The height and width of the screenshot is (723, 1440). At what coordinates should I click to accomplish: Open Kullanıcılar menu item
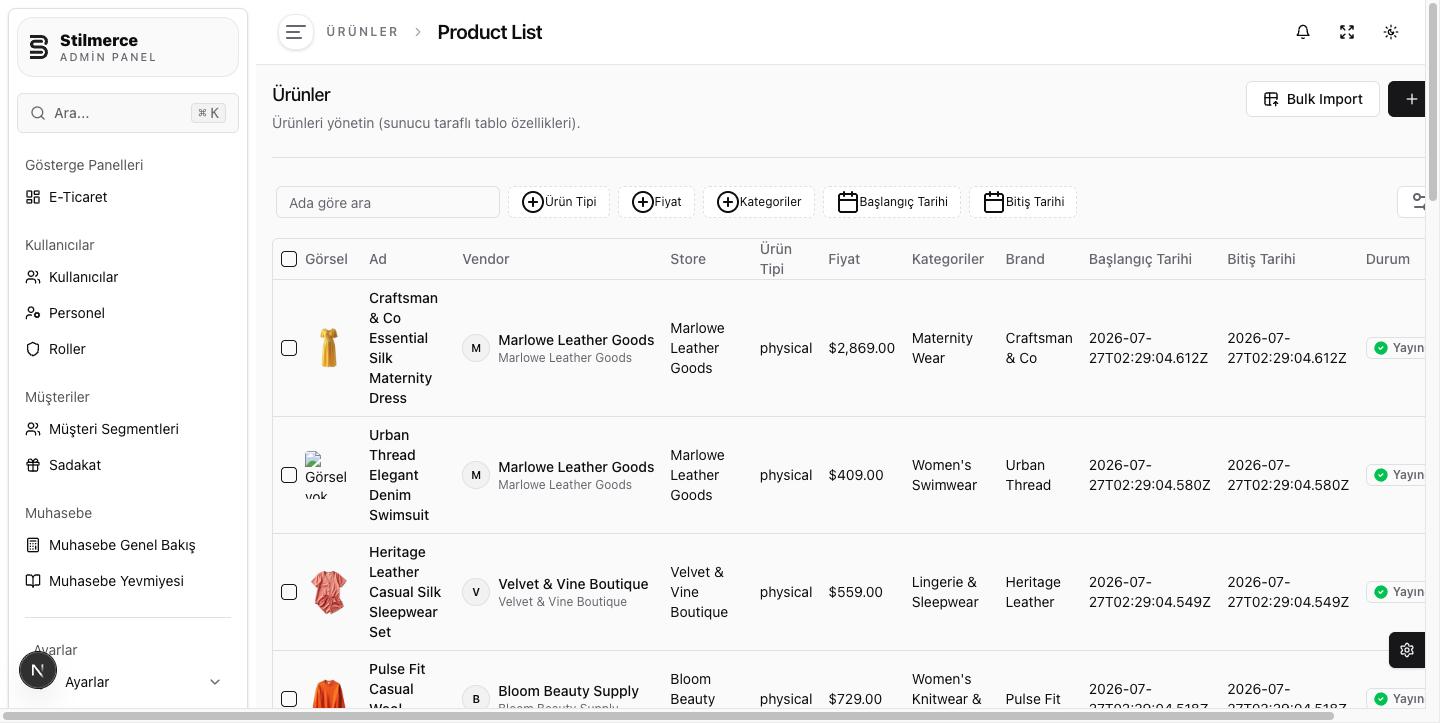tap(128, 277)
